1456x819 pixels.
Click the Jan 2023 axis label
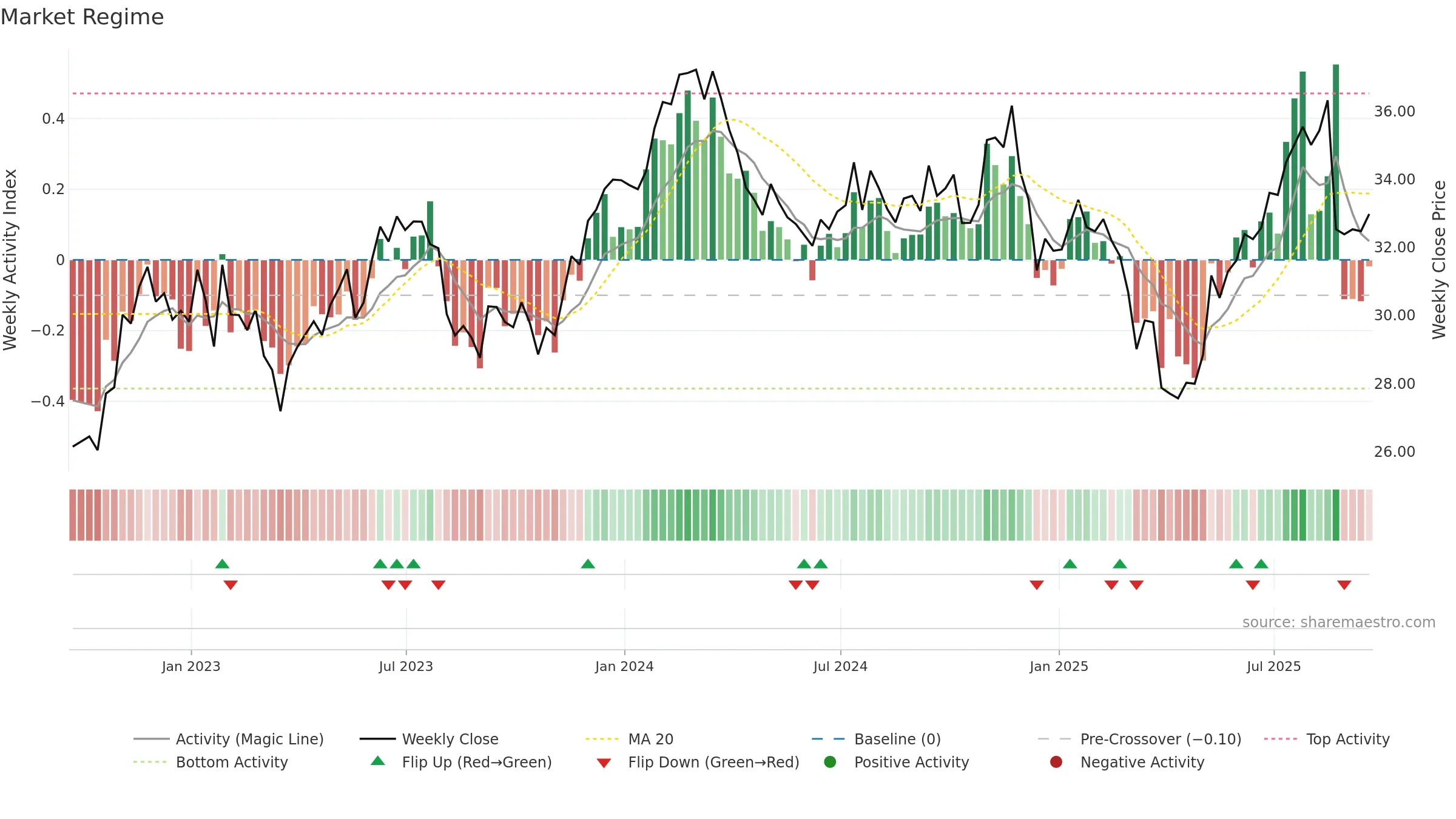(x=191, y=667)
